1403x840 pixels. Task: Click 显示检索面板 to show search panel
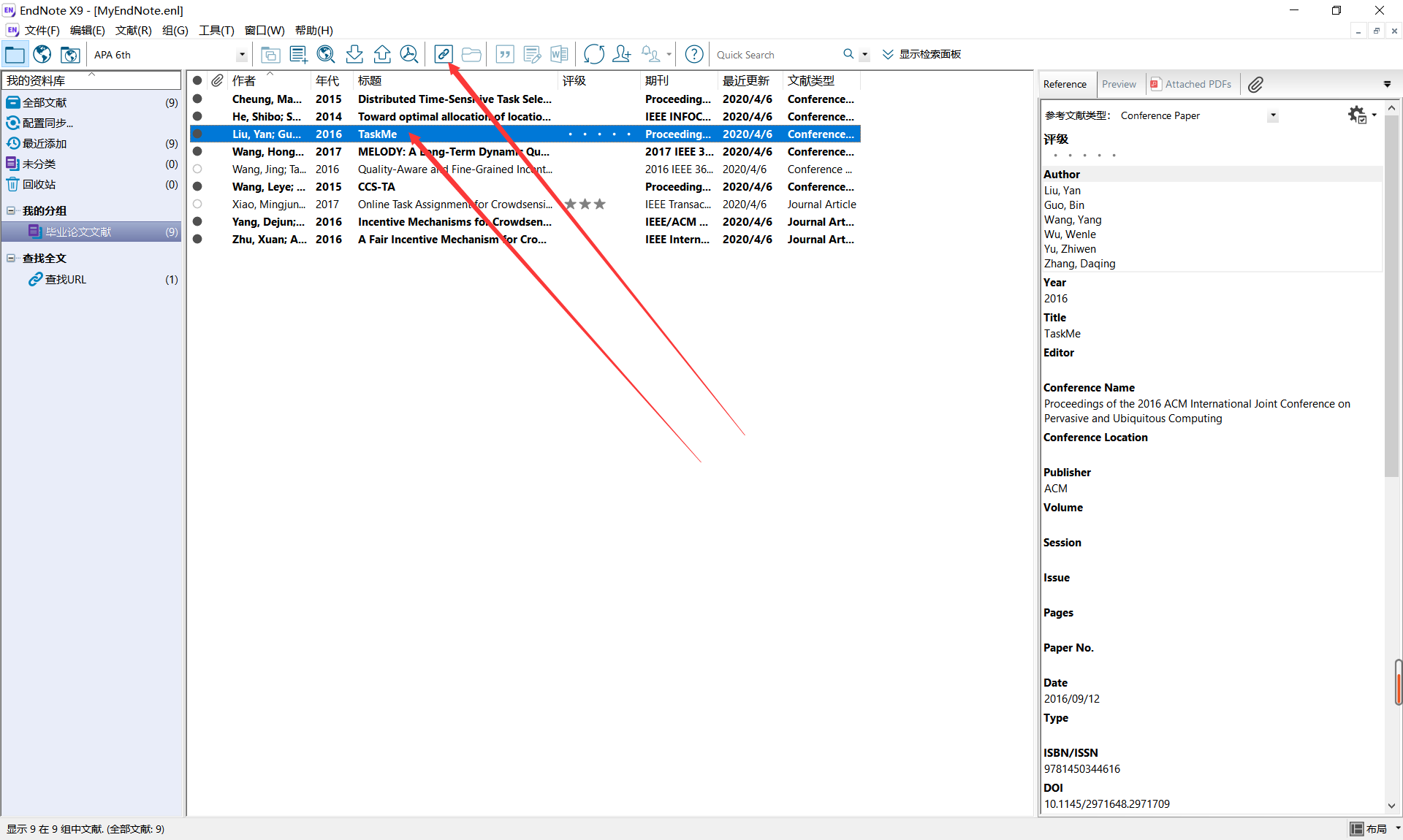921,54
